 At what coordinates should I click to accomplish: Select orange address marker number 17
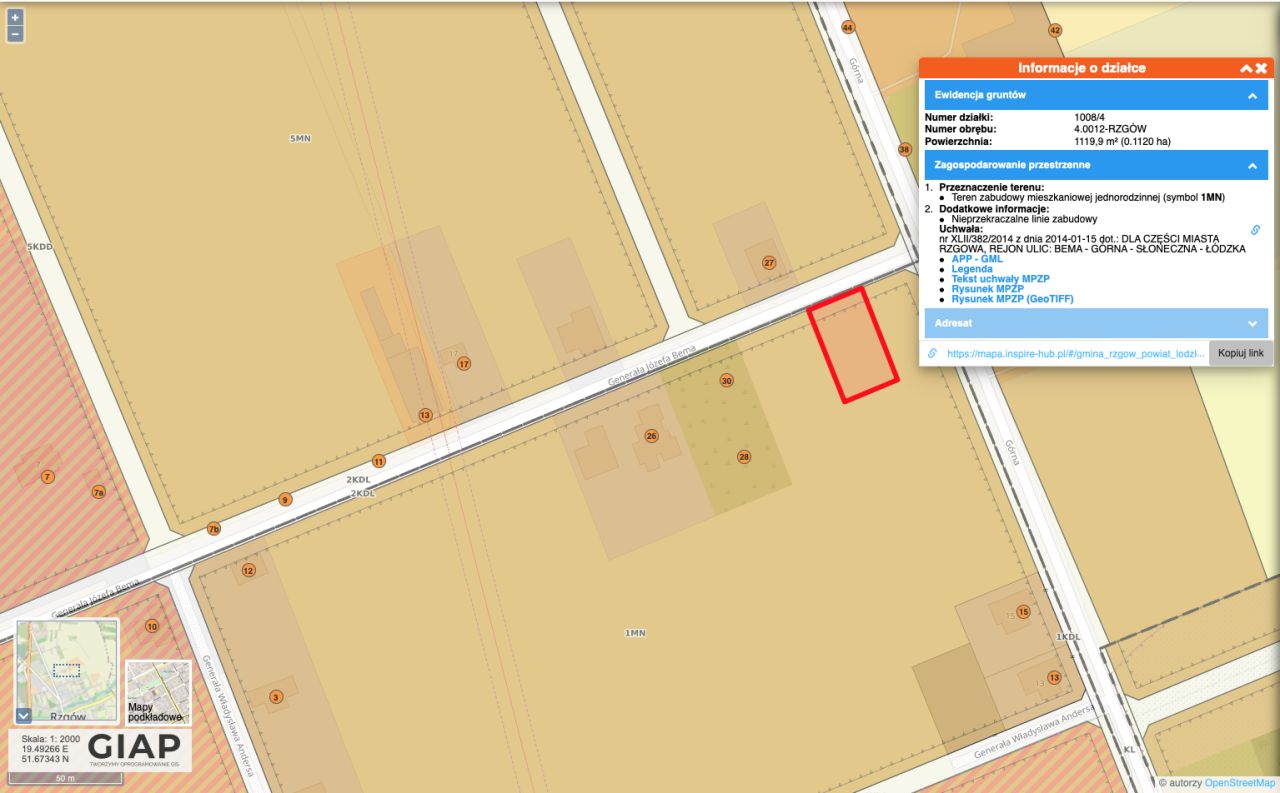tap(464, 364)
